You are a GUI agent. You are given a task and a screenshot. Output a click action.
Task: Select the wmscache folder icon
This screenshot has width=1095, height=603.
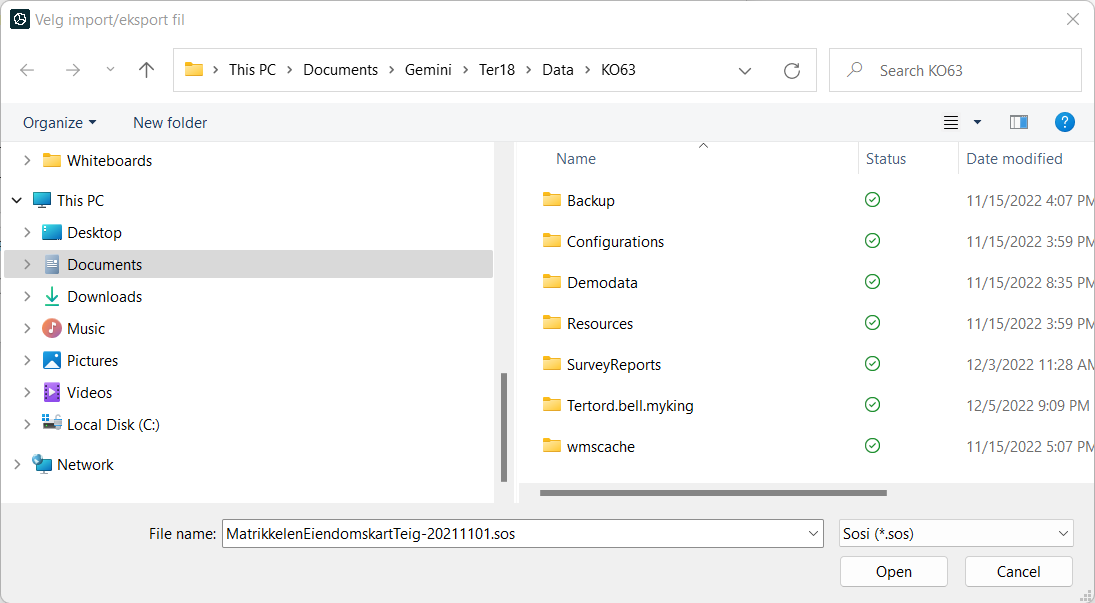tap(552, 446)
